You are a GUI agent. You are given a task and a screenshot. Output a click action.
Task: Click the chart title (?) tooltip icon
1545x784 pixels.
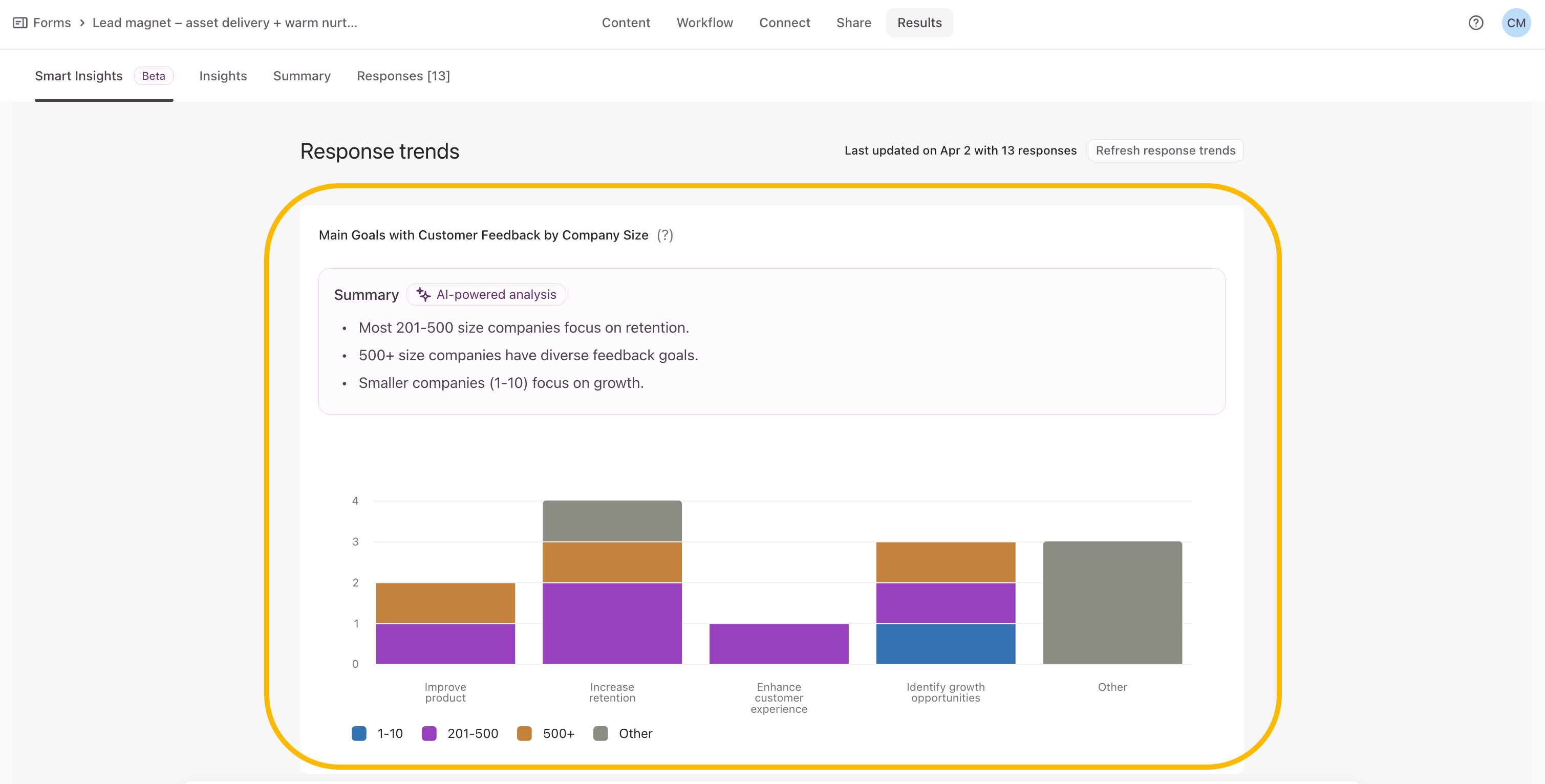pyautogui.click(x=664, y=235)
